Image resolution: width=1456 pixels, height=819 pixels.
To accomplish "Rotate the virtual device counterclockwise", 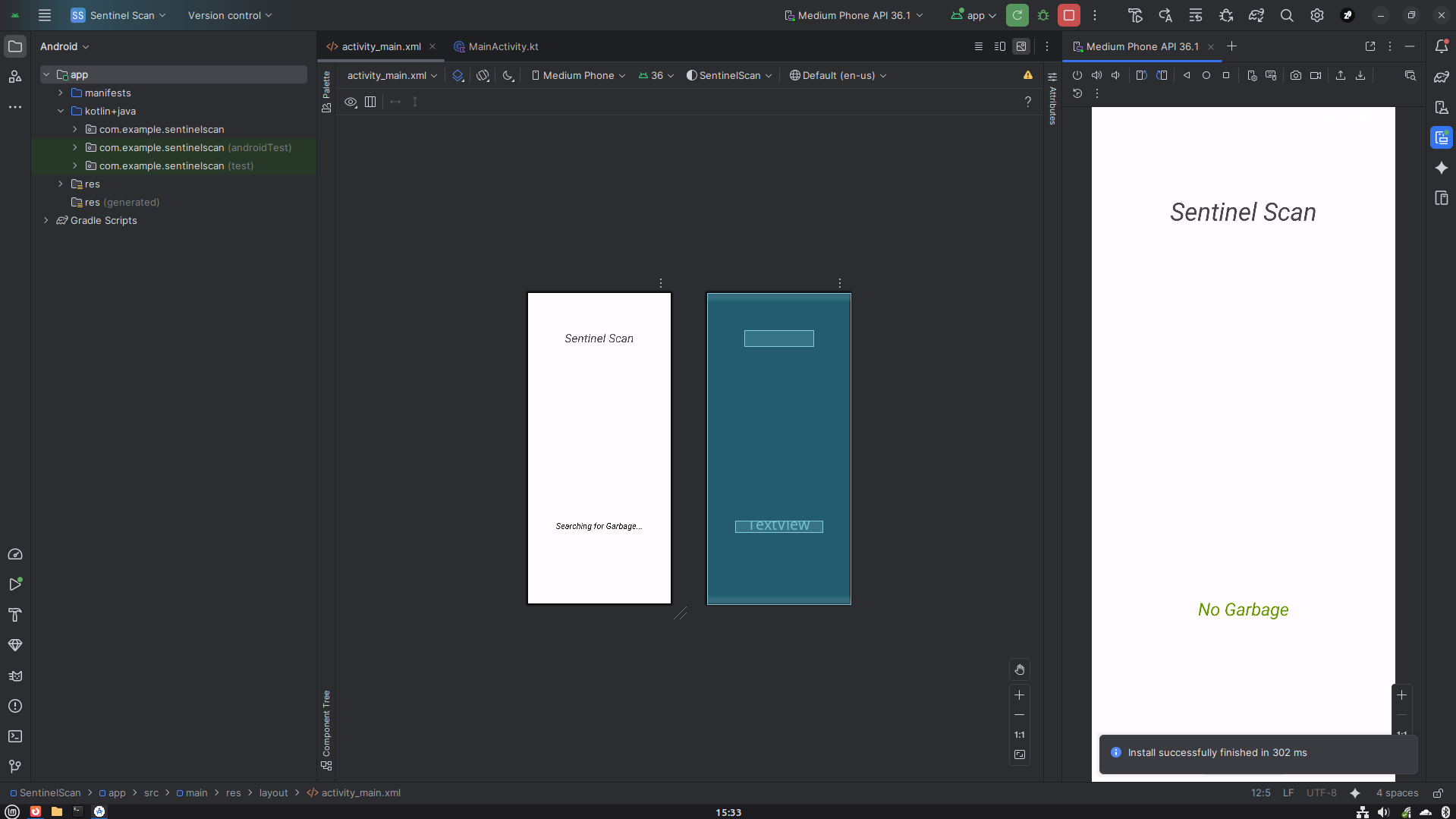I will 1140,75.
